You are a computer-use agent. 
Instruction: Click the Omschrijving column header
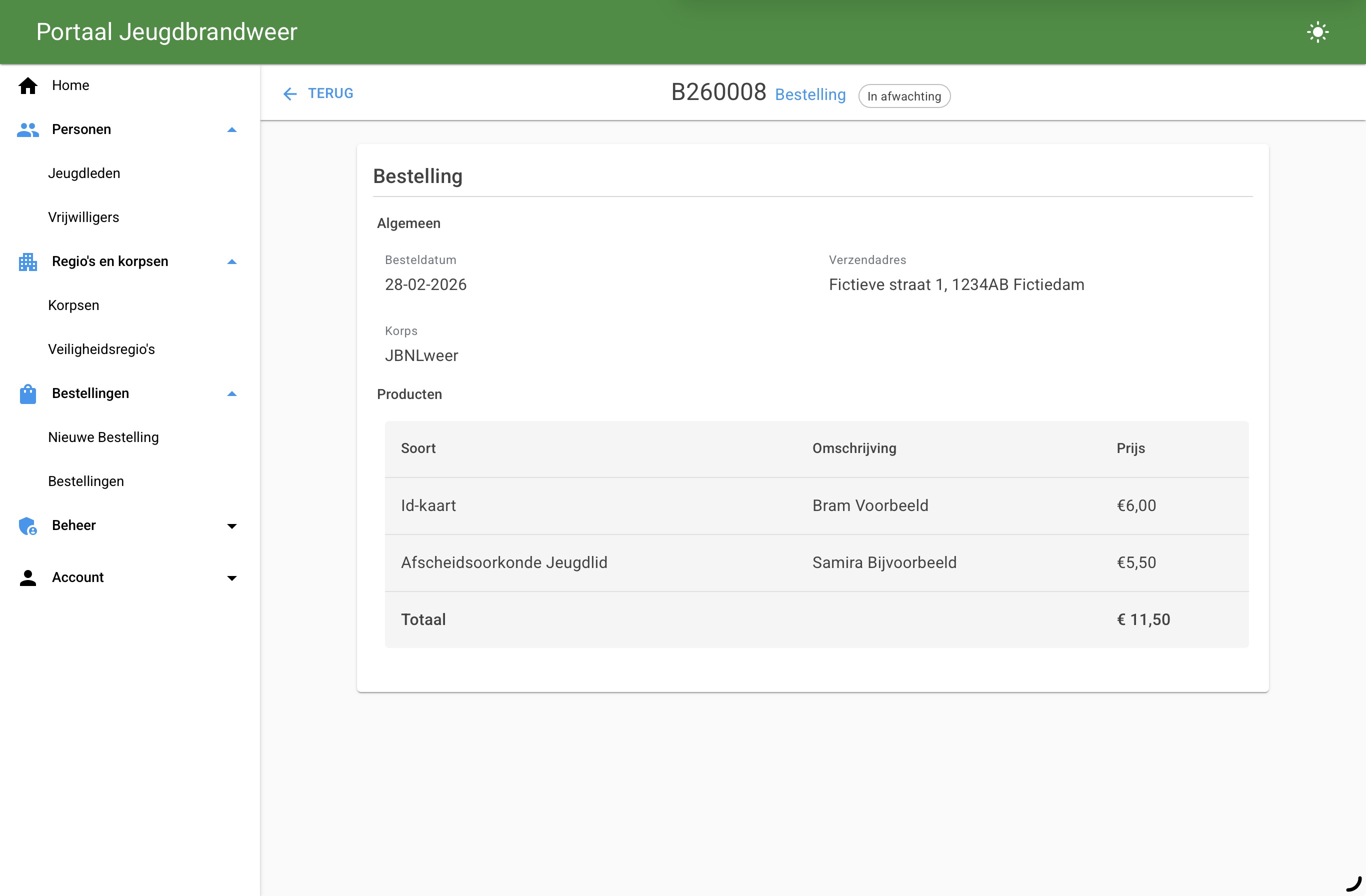point(854,448)
